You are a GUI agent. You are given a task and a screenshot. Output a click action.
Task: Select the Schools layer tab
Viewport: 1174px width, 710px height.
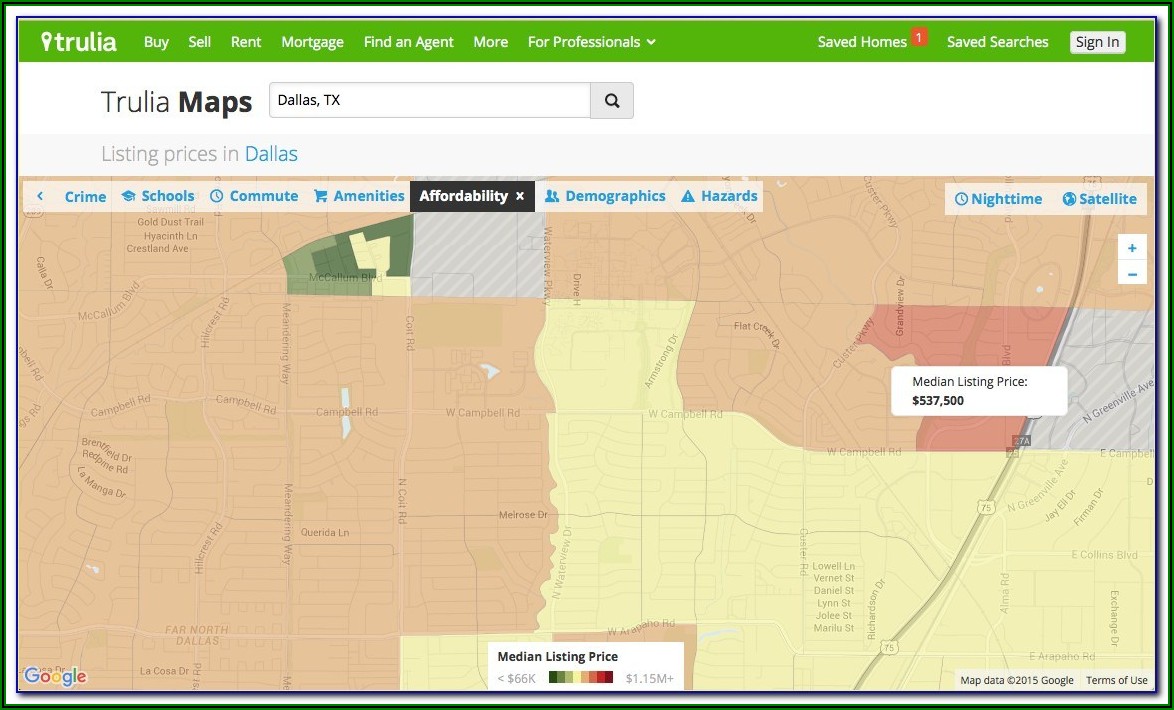point(158,196)
